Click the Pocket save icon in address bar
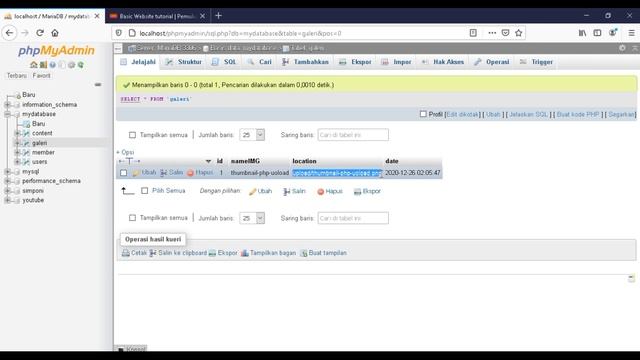This screenshot has width=640, height=360. coord(505,33)
